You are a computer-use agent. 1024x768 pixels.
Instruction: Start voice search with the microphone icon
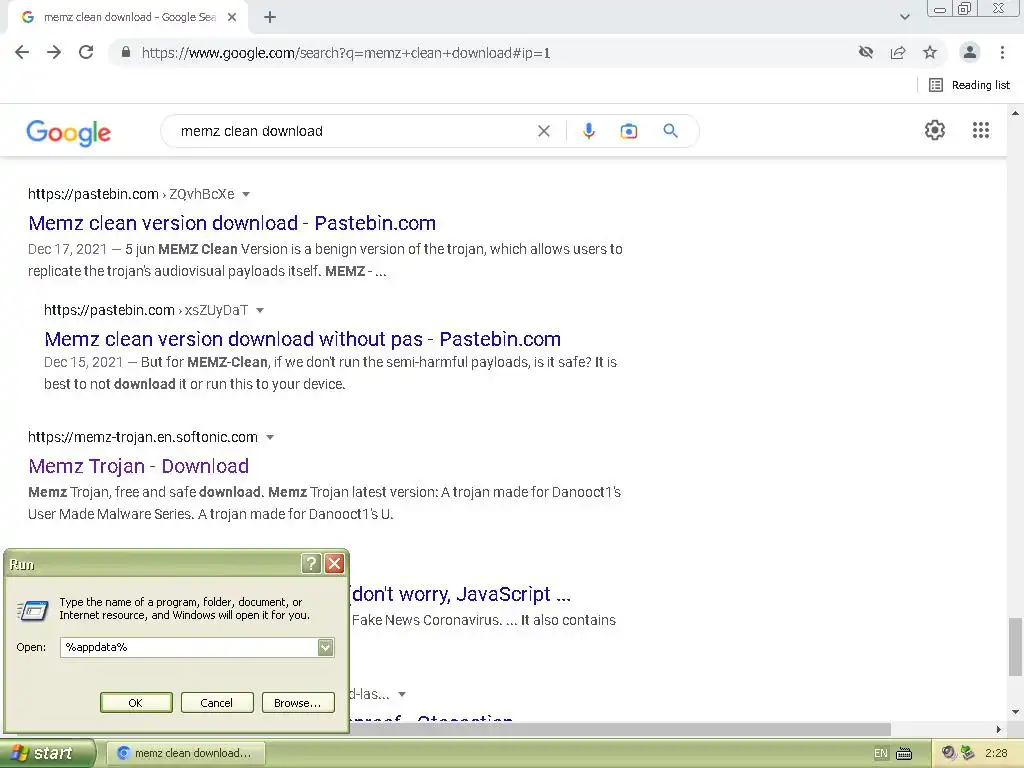point(588,131)
